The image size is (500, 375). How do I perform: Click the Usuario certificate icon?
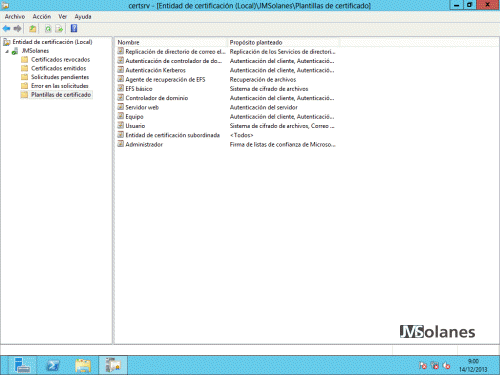point(120,125)
